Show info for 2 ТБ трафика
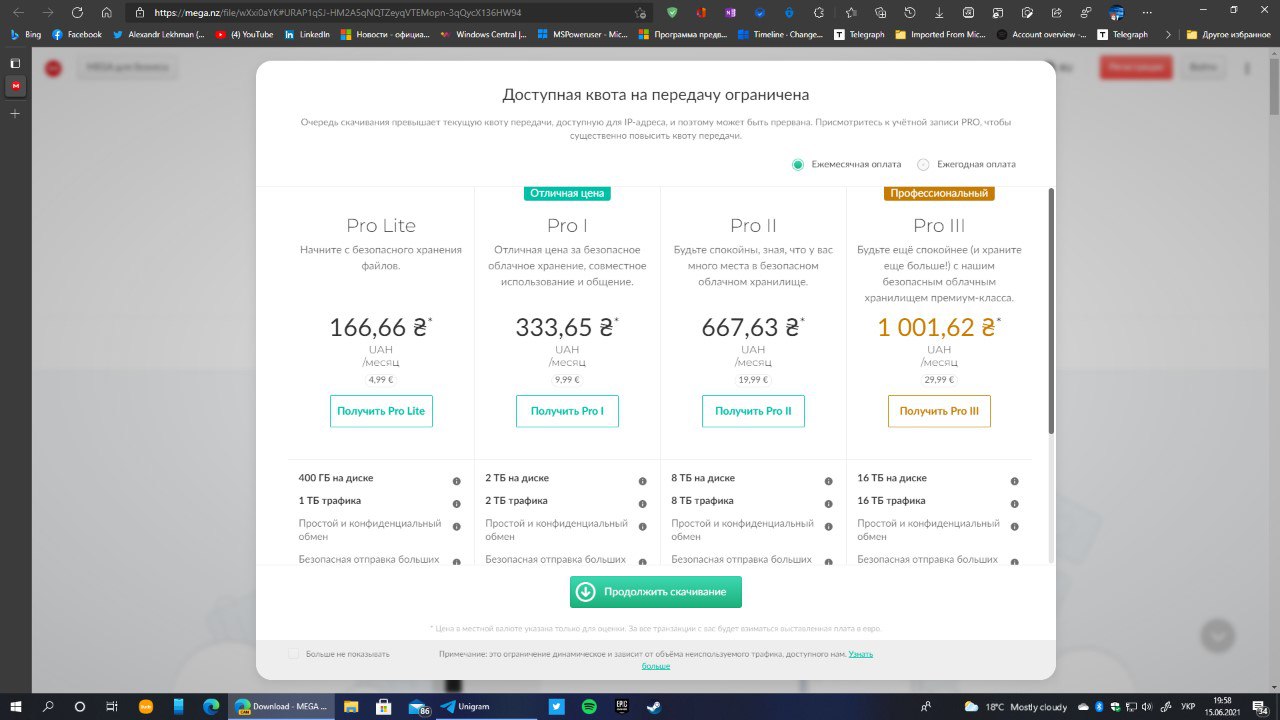The height and width of the screenshot is (720, 1280). coord(642,504)
